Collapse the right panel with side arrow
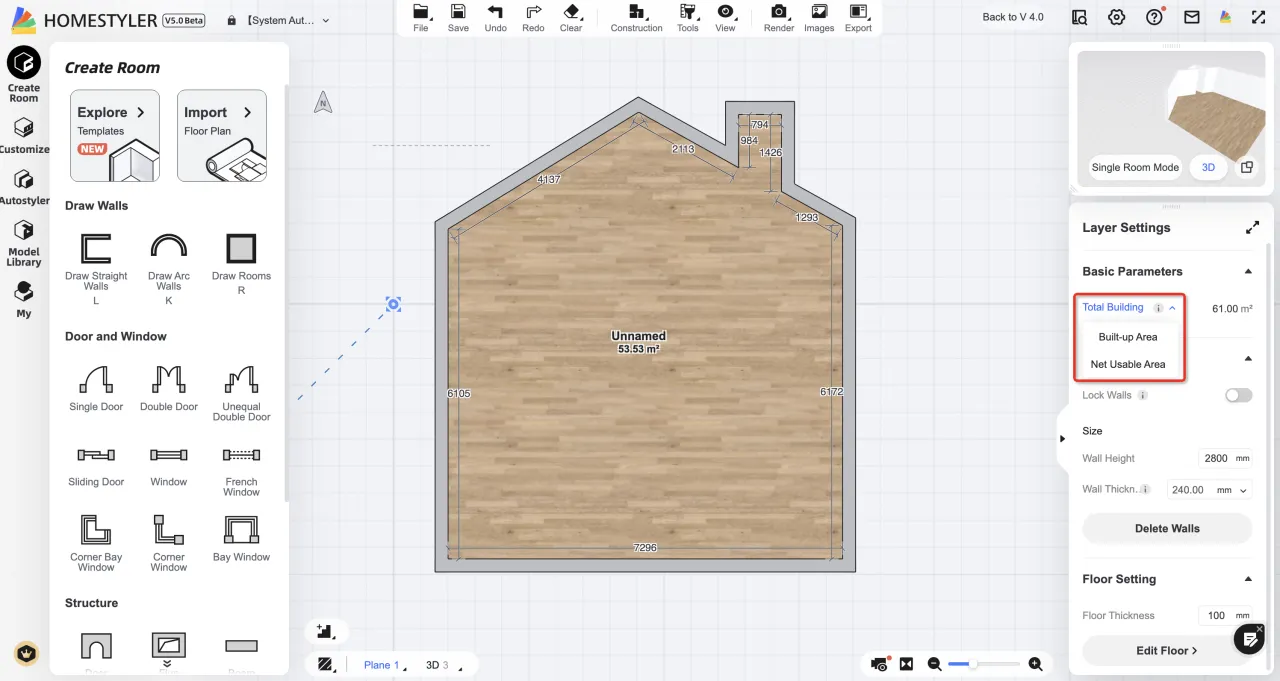 click(1062, 438)
